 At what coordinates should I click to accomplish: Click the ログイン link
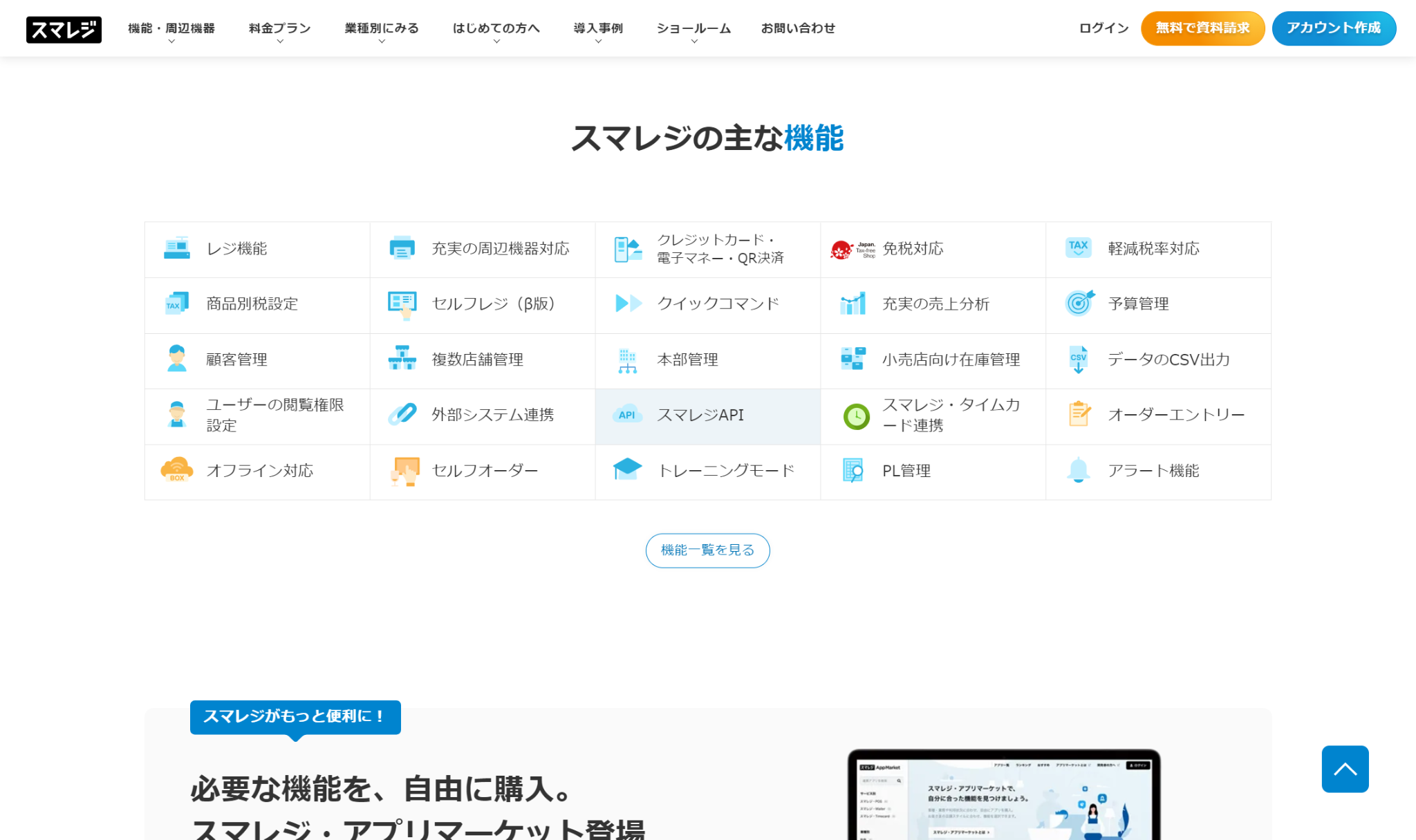tap(1104, 28)
